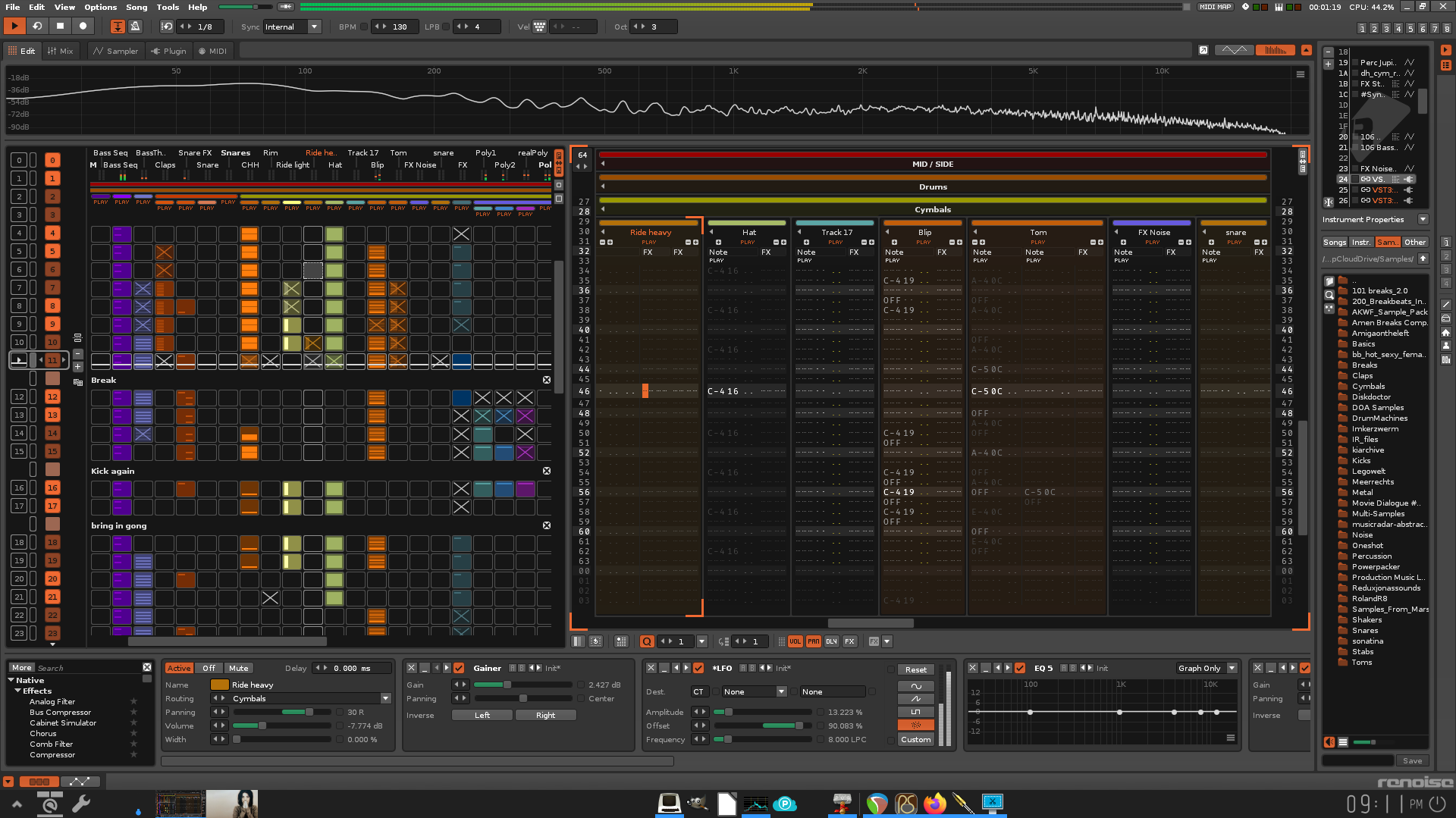This screenshot has width=1456, height=818.
Task: Toggle the metronome icon
Action: click(135, 27)
